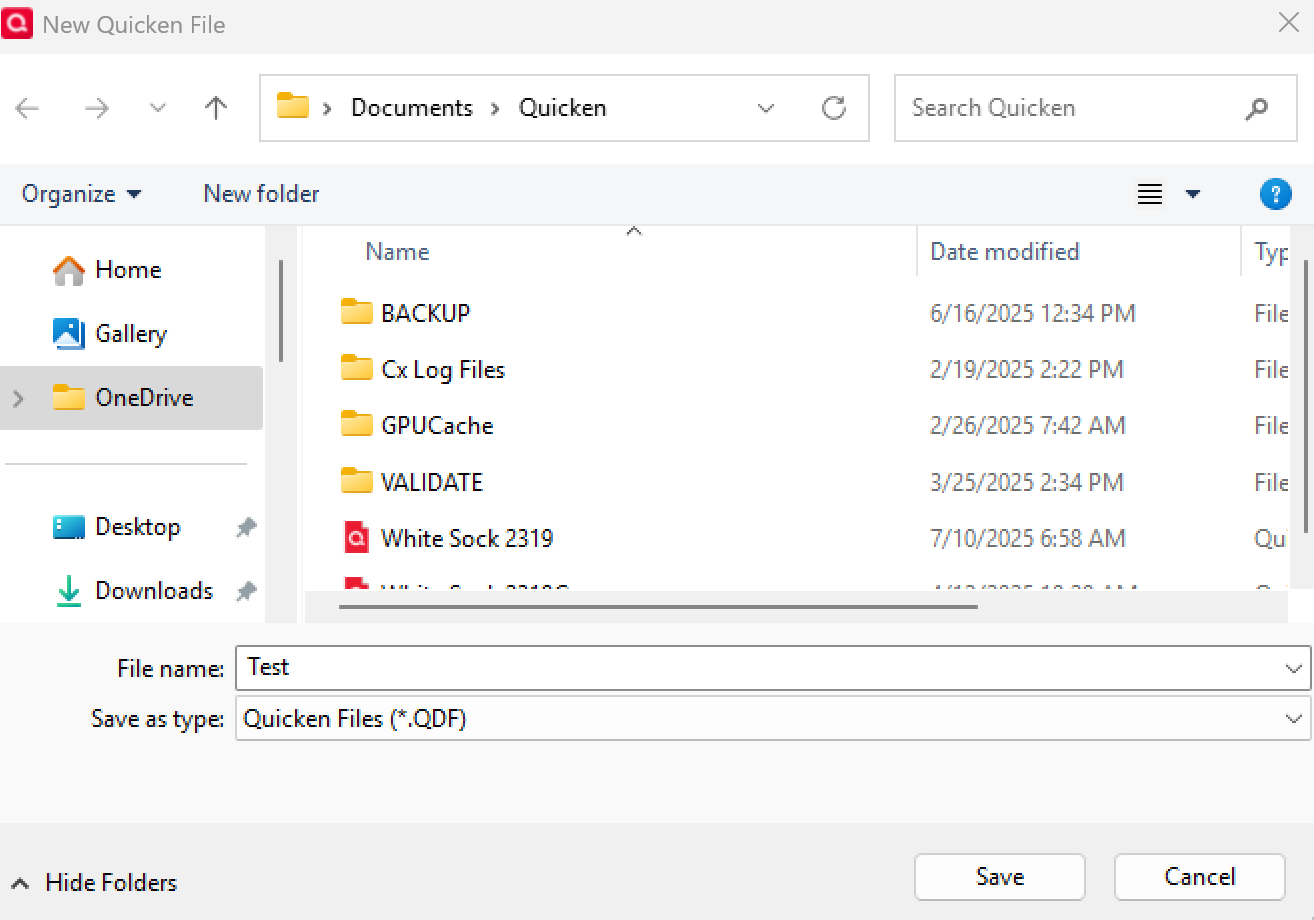Screen dimensions: 1314x920
Task: Click date 3/25/2025 2:34 PM
Action: [x=1027, y=482]
